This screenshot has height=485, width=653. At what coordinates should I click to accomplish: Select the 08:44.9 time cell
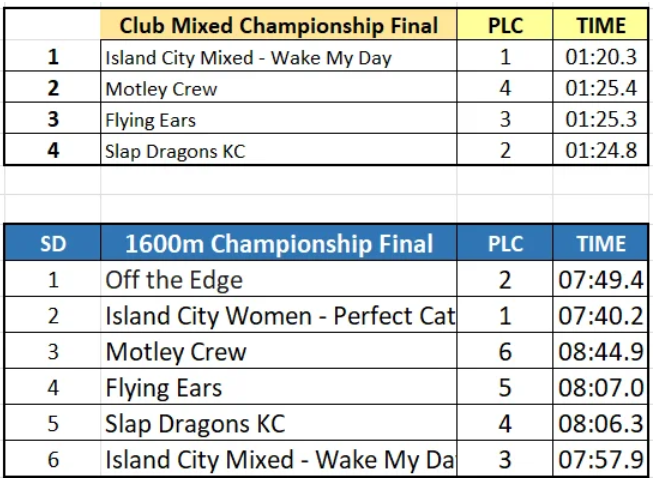pos(601,352)
